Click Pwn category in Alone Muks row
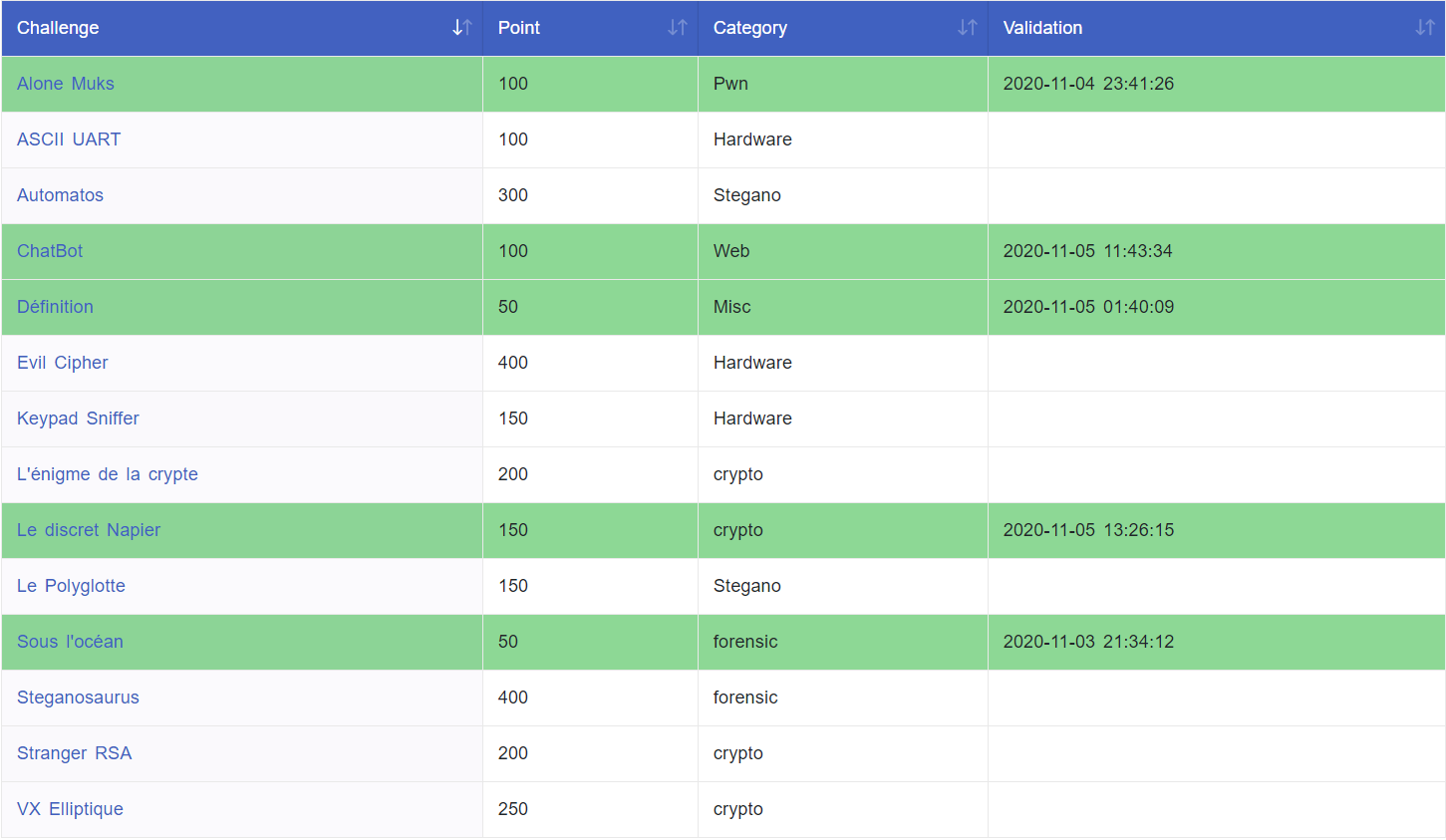1446x840 pixels. 730,84
